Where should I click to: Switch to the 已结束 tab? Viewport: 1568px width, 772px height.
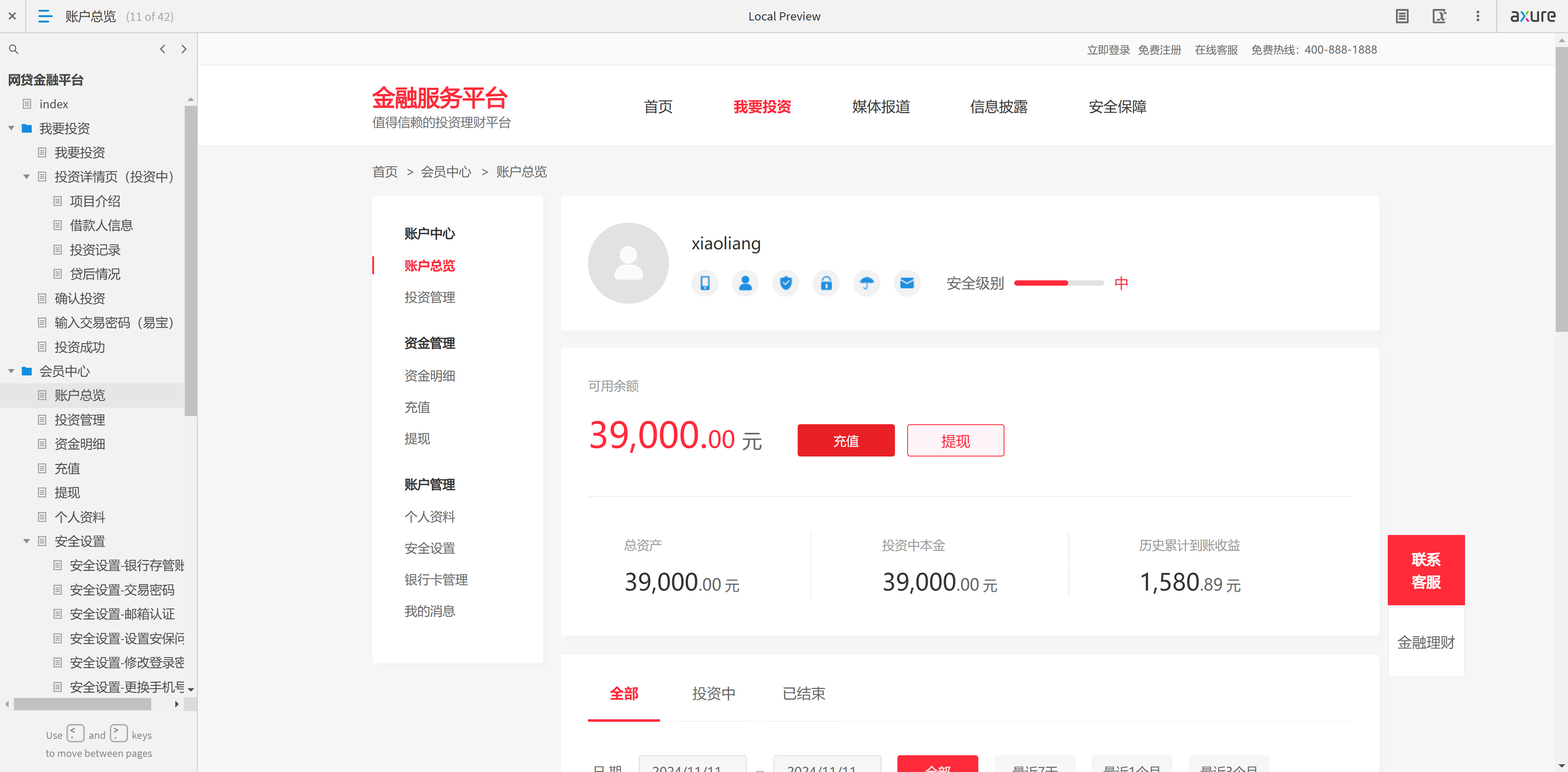[803, 694]
